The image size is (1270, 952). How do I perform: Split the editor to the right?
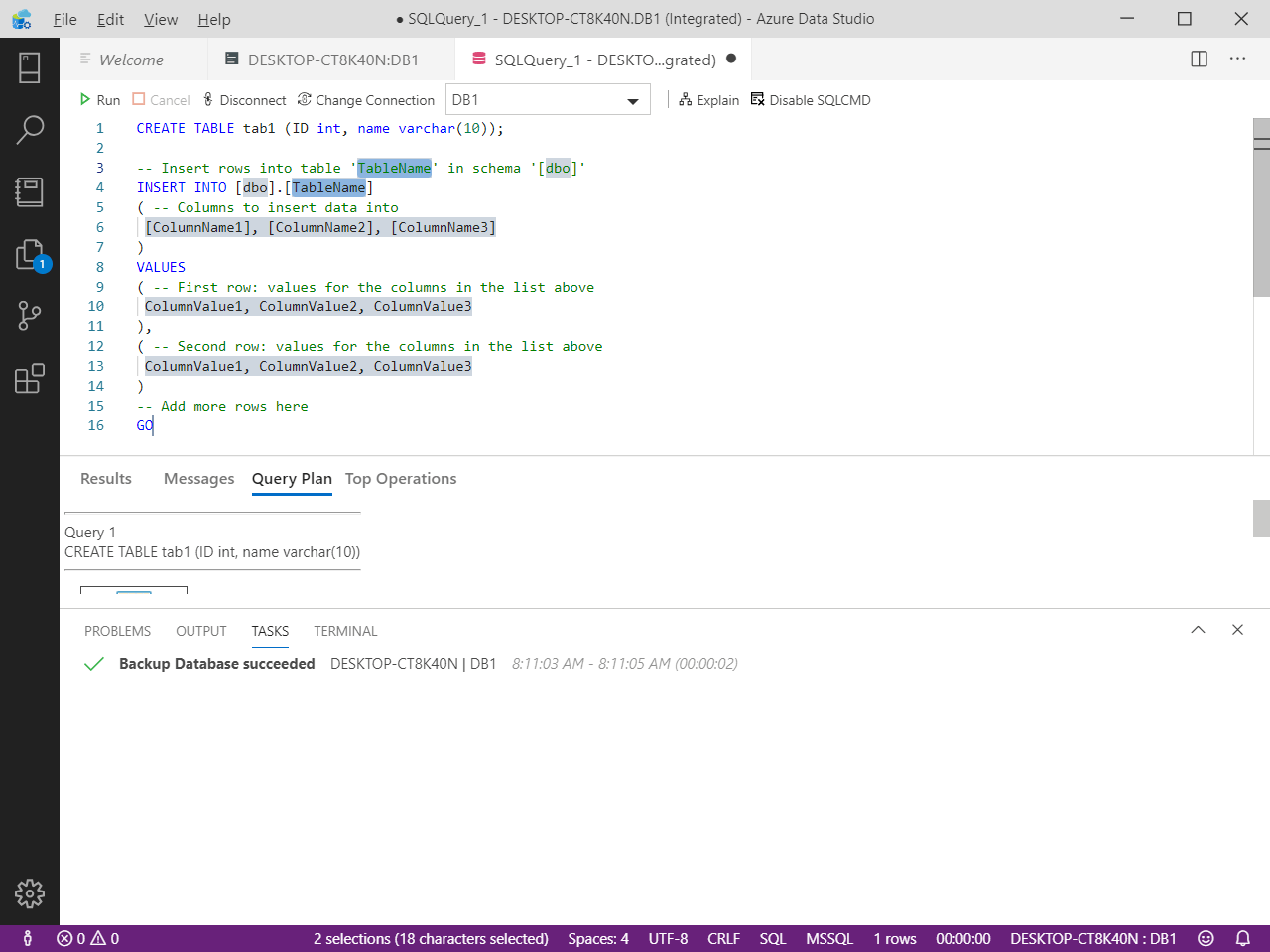[1200, 59]
